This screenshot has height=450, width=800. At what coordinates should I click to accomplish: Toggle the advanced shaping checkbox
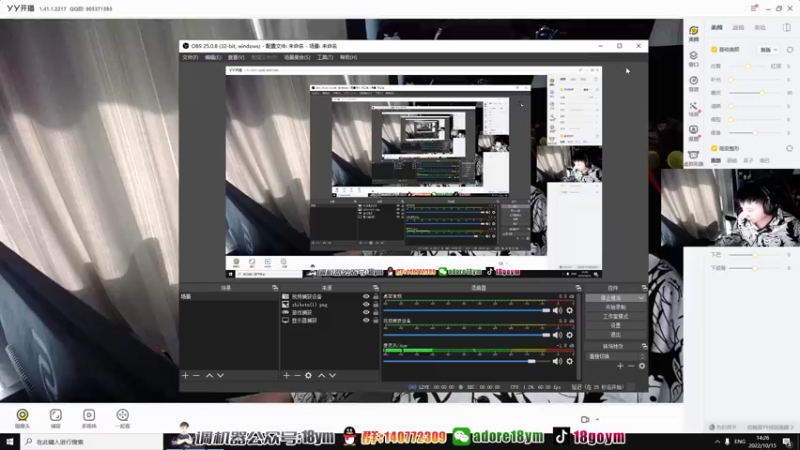pos(714,148)
